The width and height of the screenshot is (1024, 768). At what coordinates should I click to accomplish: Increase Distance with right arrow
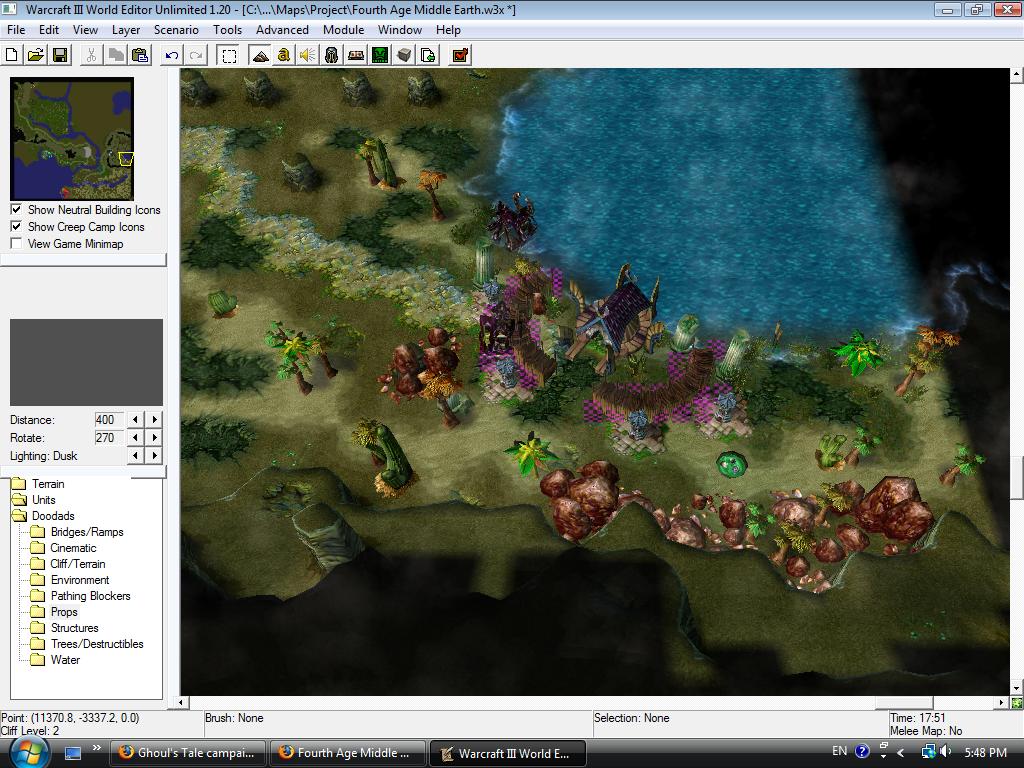tap(155, 419)
